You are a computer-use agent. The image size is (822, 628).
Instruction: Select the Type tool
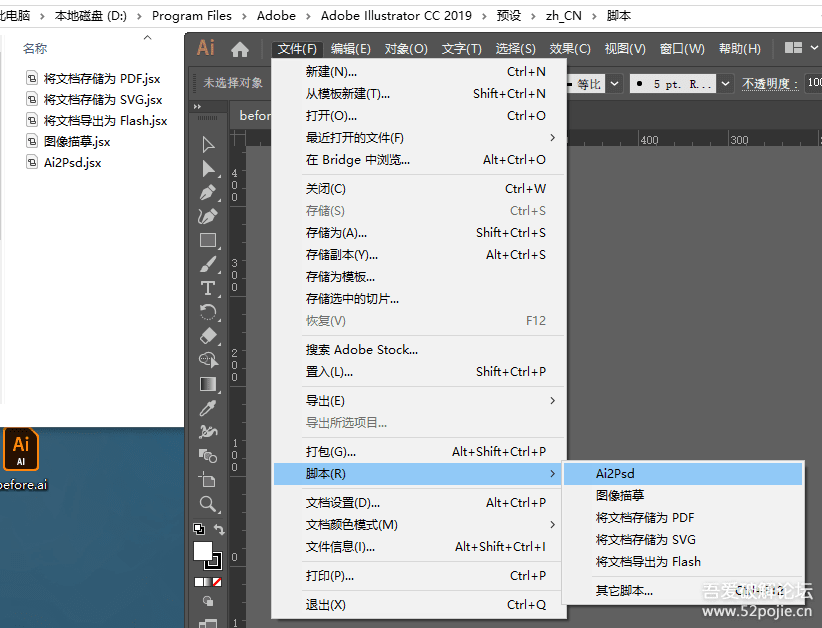[208, 288]
